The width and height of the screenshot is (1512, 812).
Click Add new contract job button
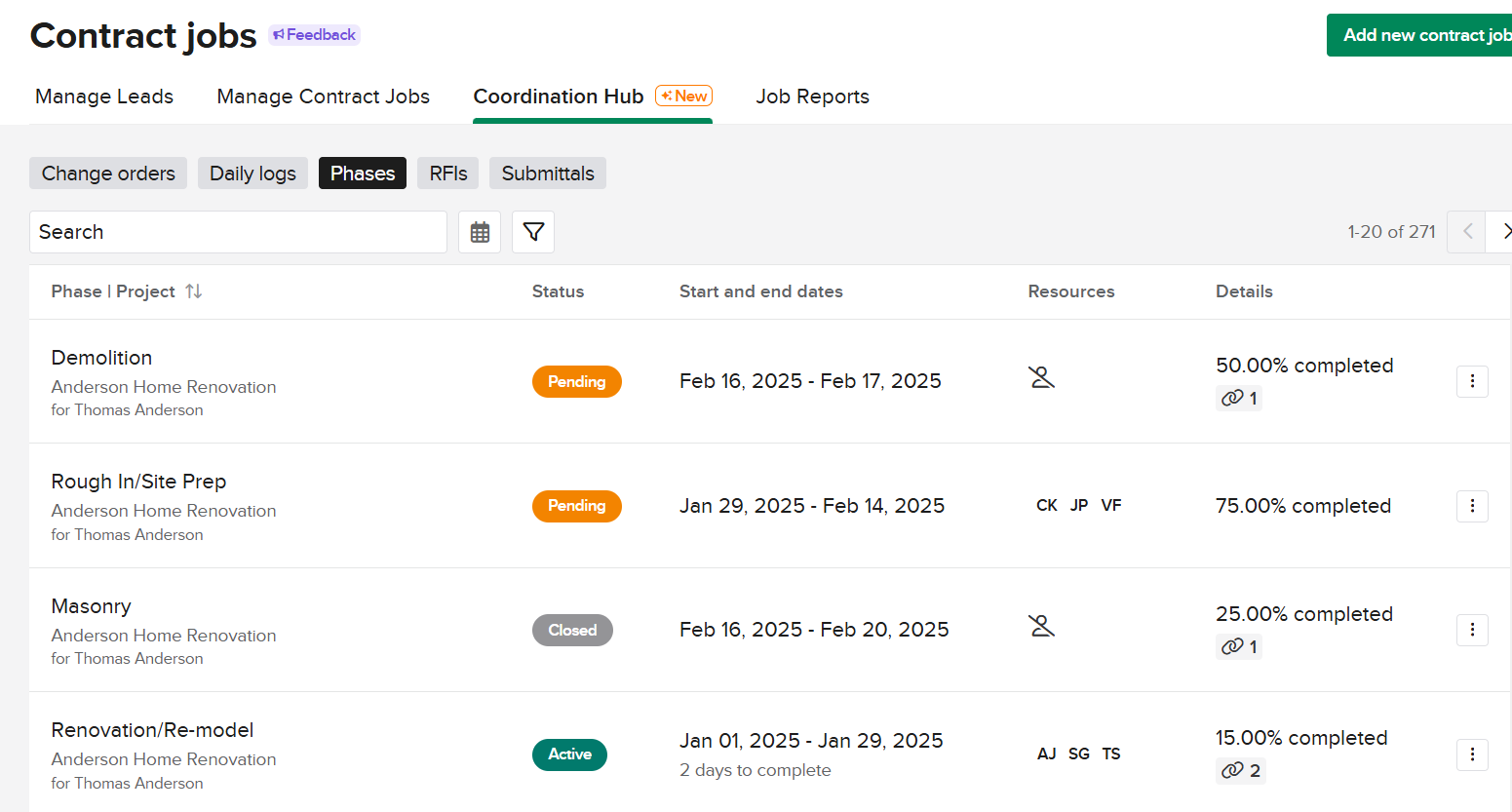point(1419,35)
